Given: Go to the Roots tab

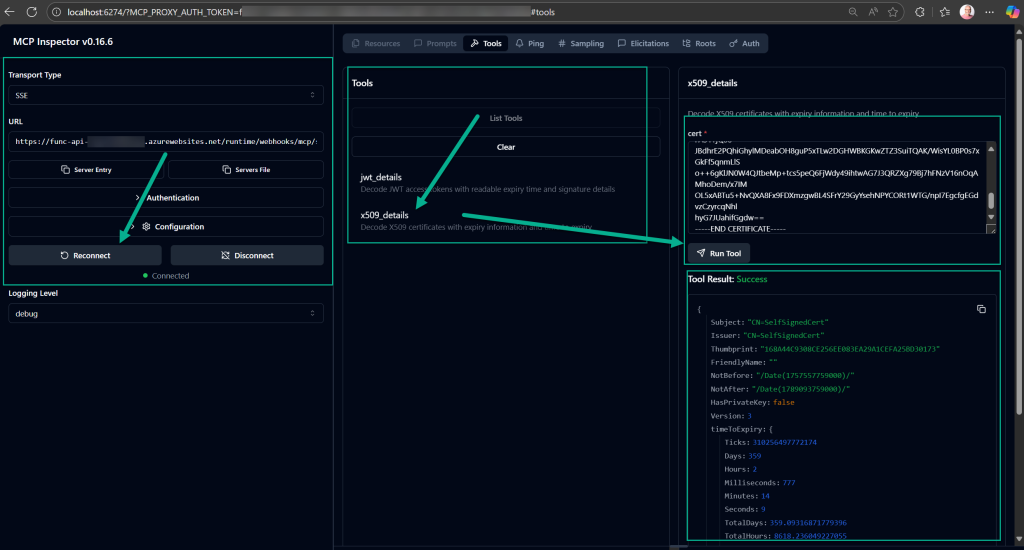Looking at the screenshot, I should pos(699,44).
